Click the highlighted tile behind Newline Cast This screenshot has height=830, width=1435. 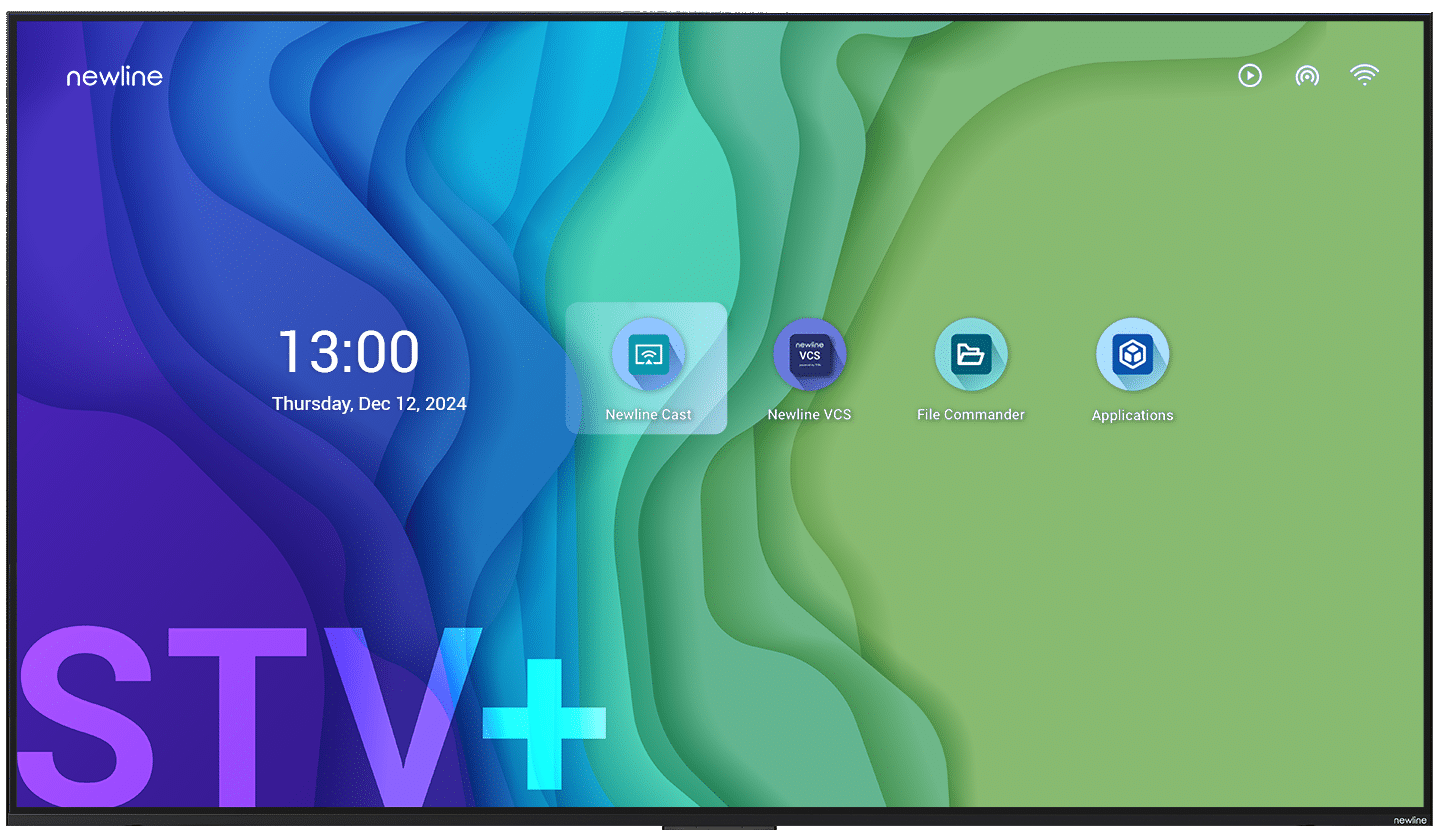click(x=646, y=368)
